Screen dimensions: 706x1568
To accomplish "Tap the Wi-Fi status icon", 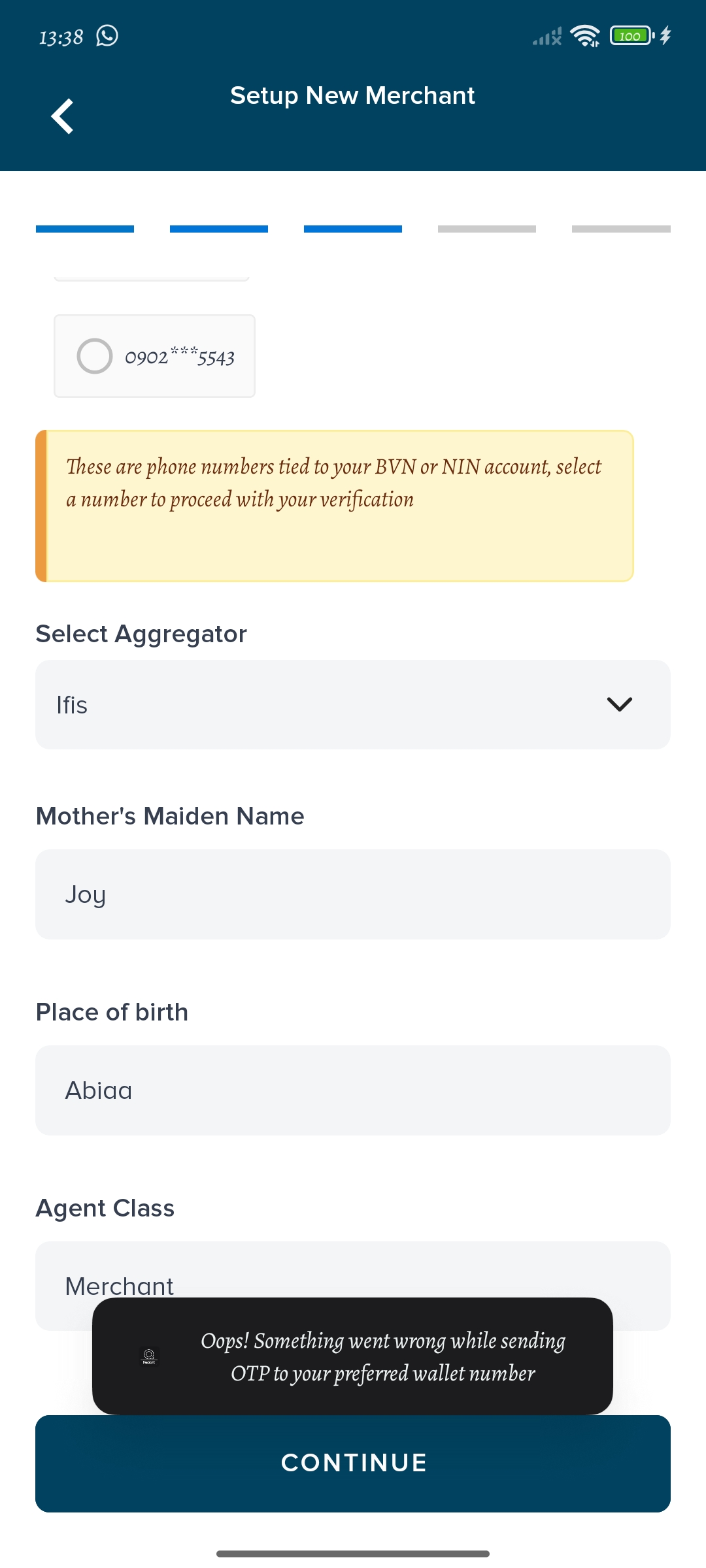I will click(584, 36).
